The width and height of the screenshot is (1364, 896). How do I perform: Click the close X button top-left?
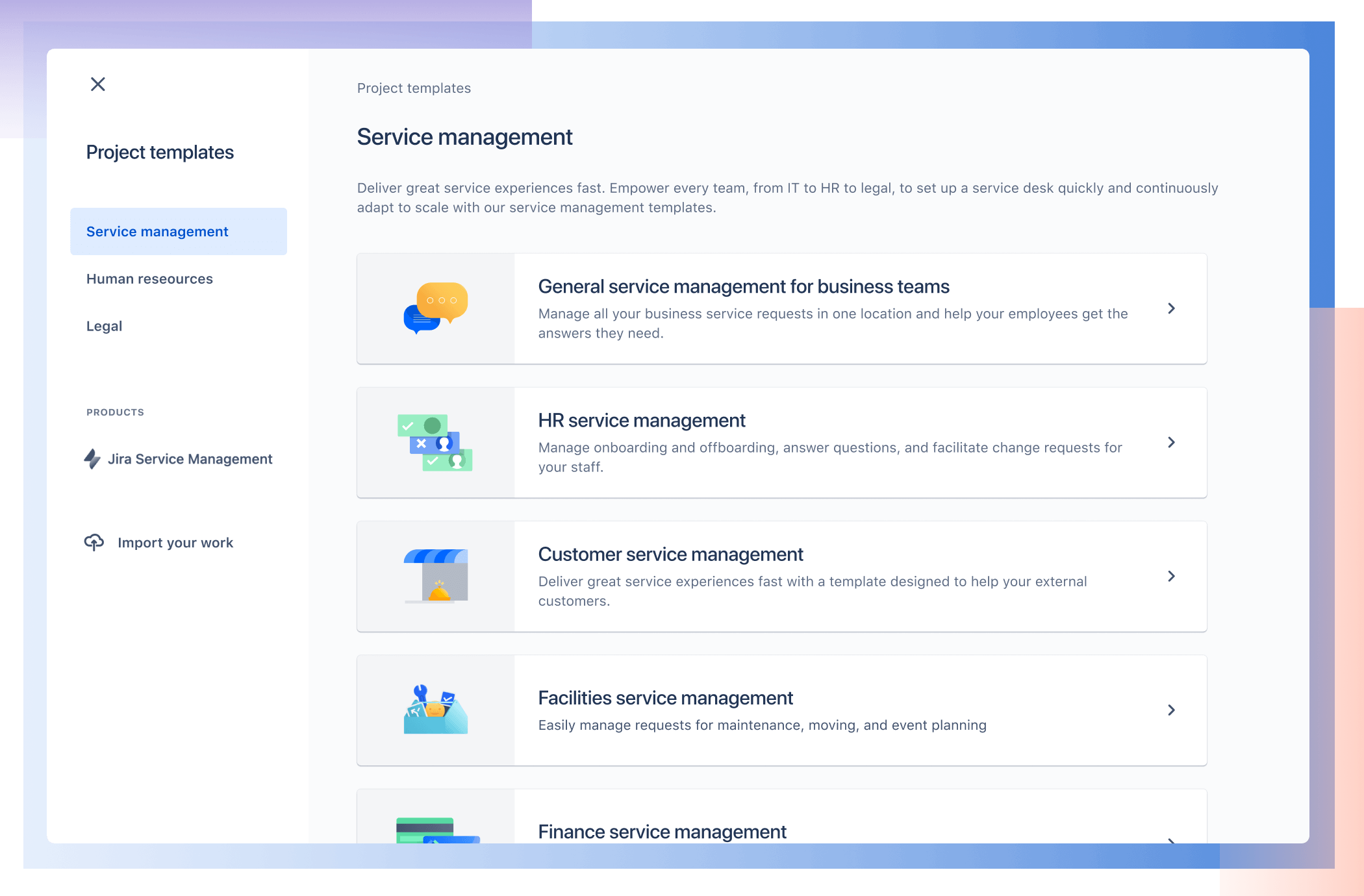99,83
